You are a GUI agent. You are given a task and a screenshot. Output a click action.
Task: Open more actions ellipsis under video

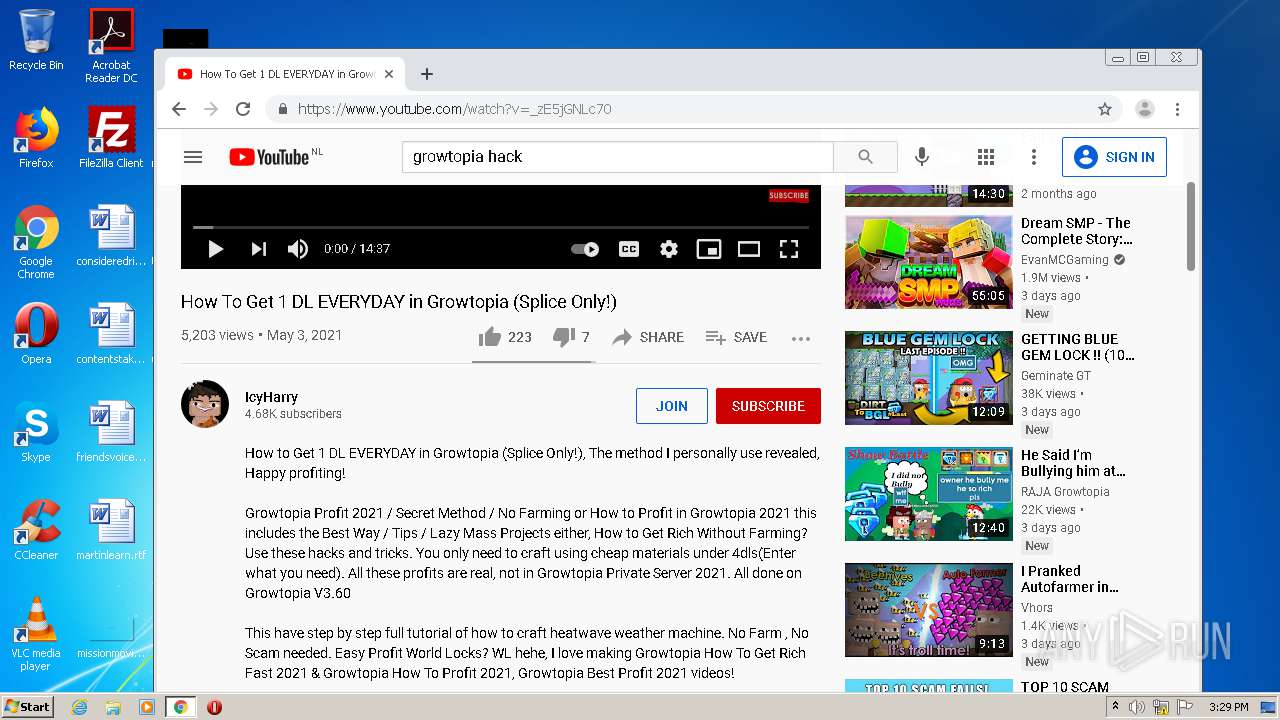pos(801,338)
